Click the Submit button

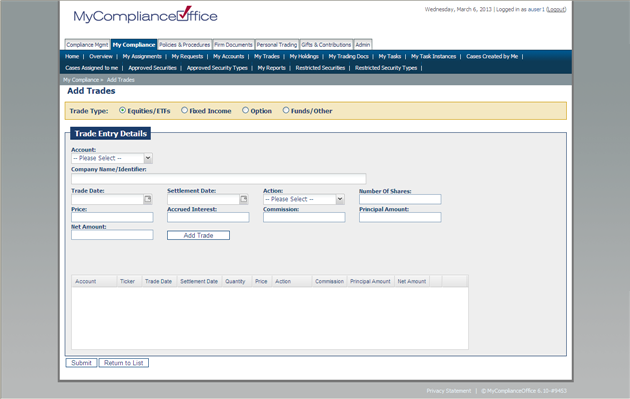[x=81, y=363]
